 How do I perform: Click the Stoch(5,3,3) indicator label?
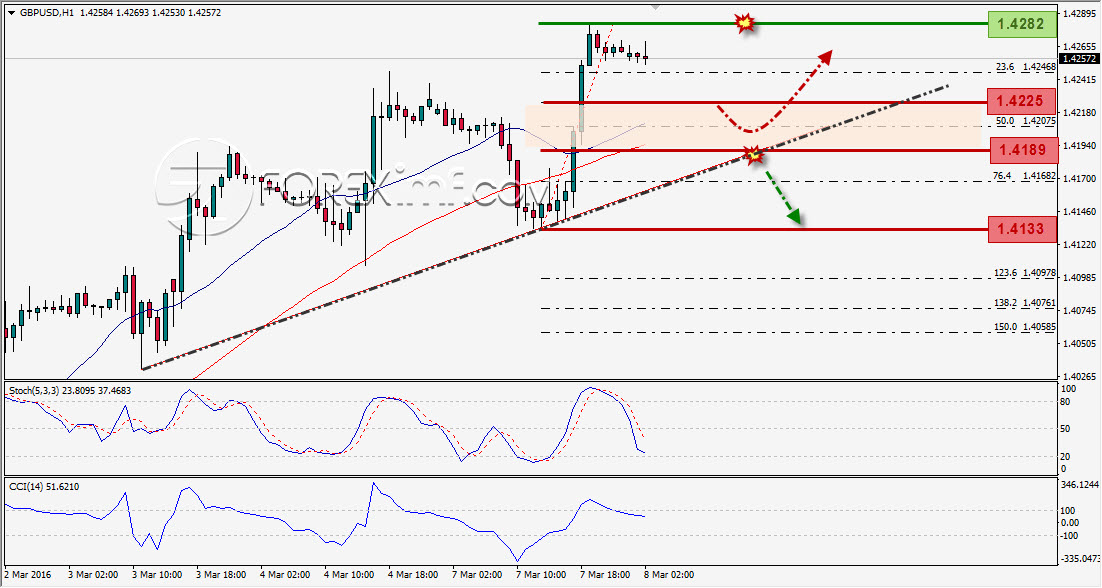(70, 390)
